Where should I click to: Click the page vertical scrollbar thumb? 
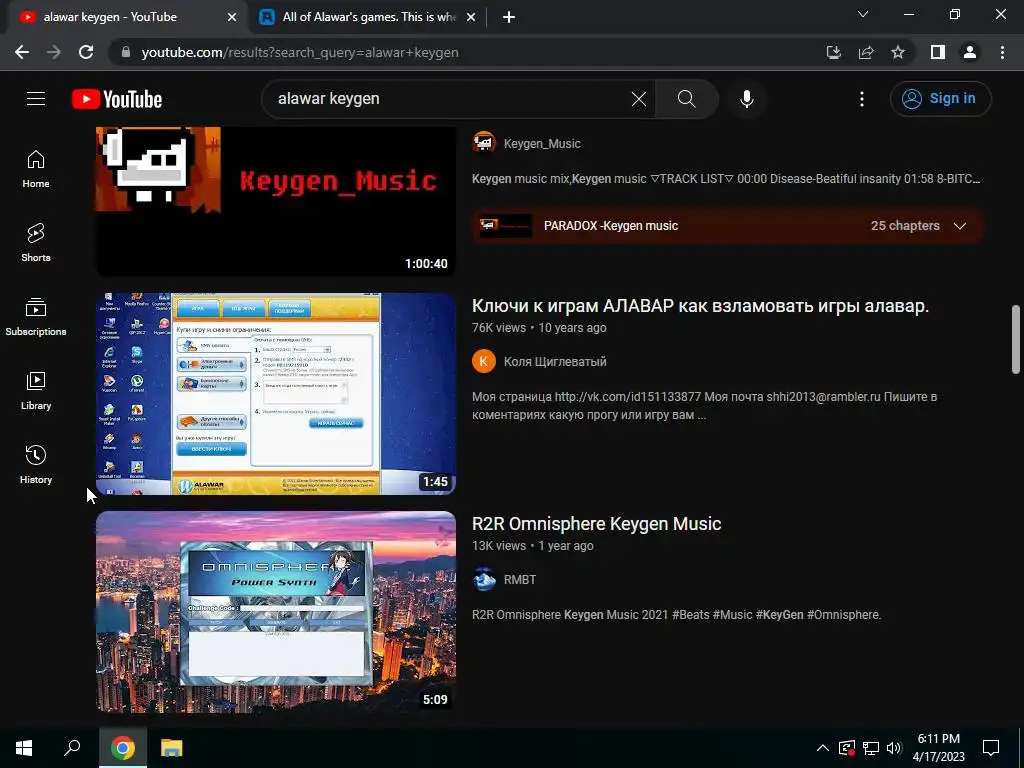tap(1016, 340)
